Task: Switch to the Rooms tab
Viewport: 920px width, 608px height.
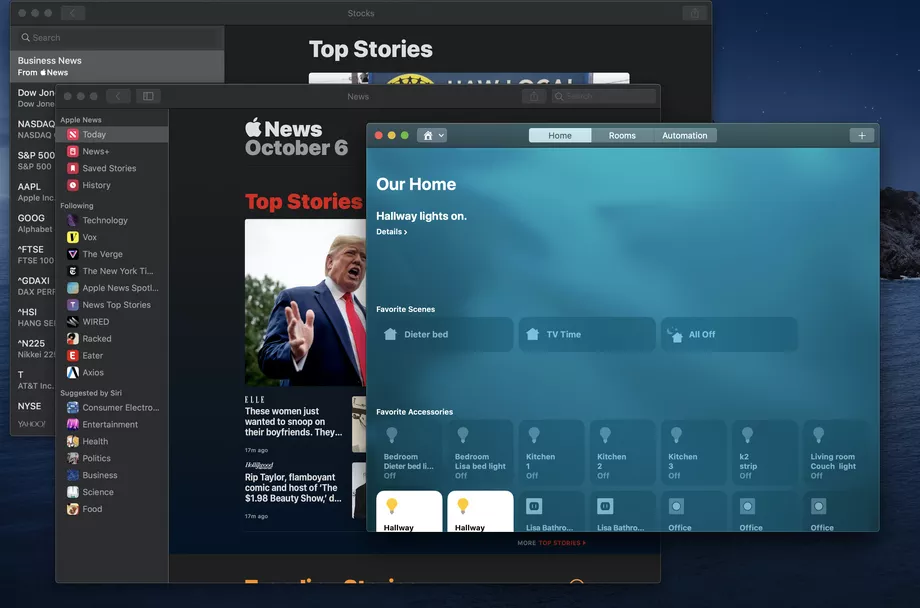Action: click(622, 136)
